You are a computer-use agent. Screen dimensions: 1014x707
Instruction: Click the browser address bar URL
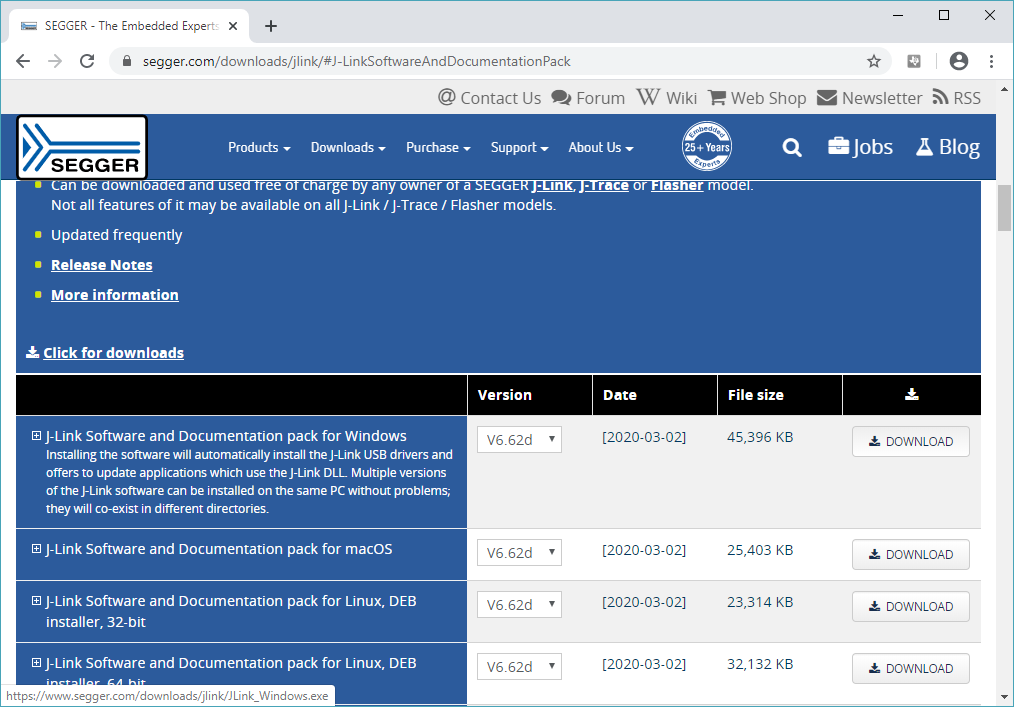[x=356, y=61]
